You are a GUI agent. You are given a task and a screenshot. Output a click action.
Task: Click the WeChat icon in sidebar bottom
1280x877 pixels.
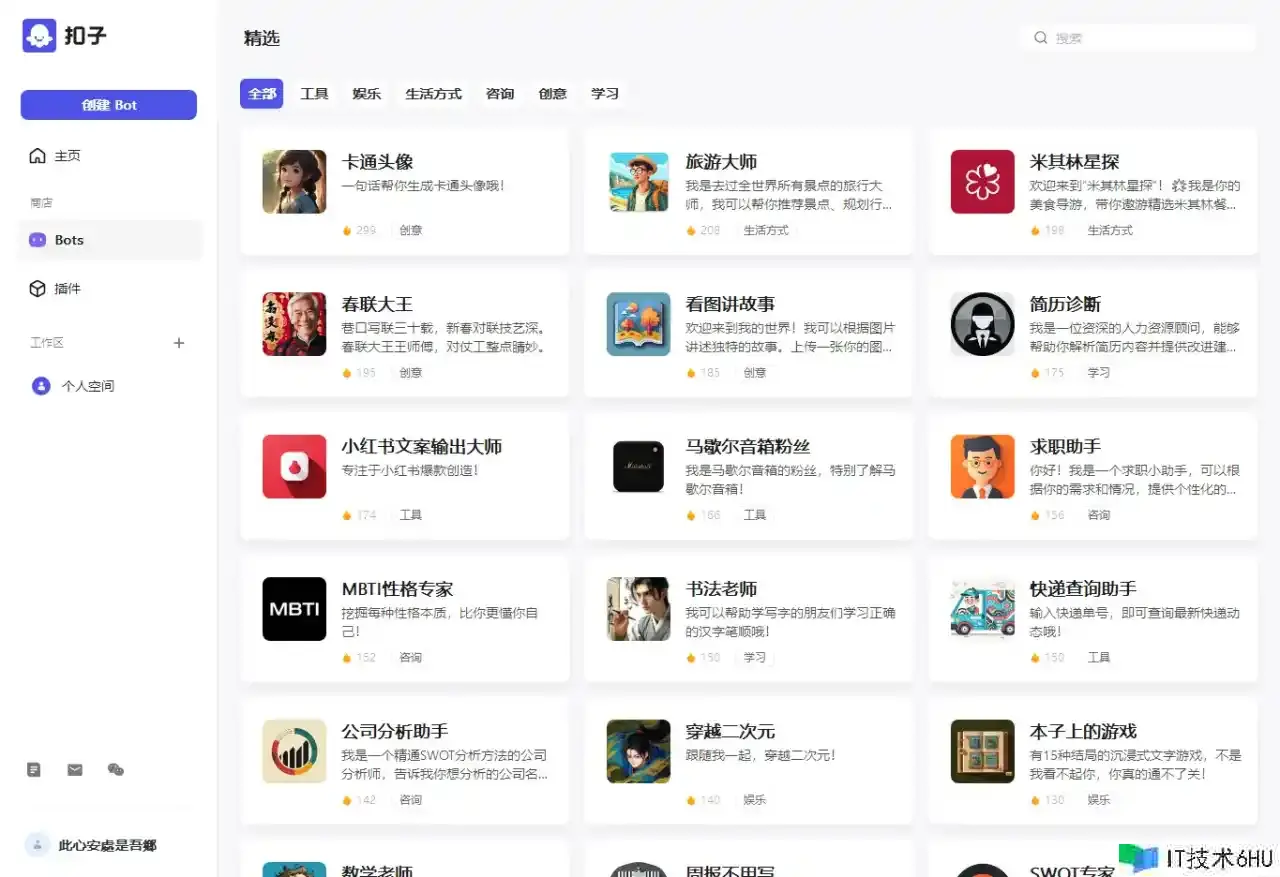(116, 770)
